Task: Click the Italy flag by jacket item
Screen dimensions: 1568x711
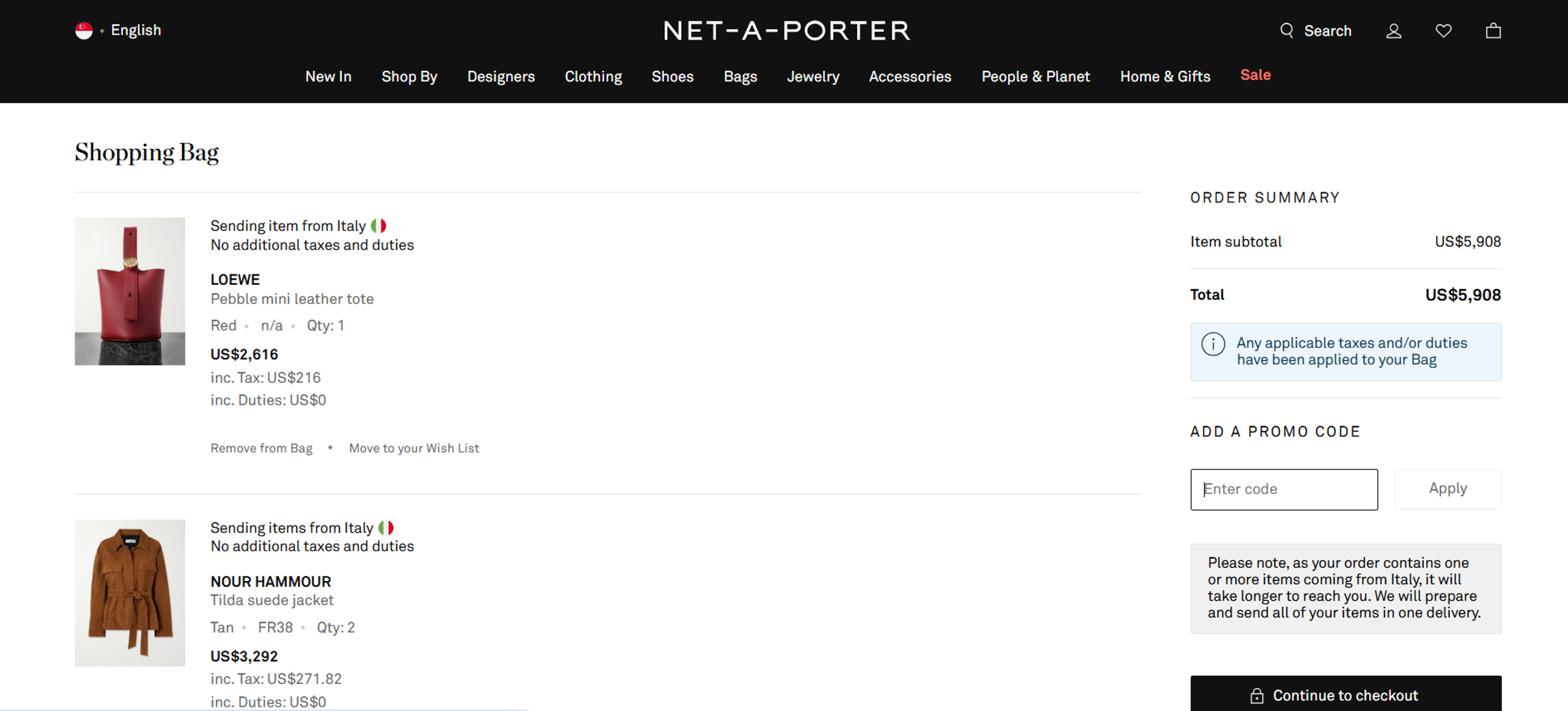Action: pyautogui.click(x=386, y=528)
